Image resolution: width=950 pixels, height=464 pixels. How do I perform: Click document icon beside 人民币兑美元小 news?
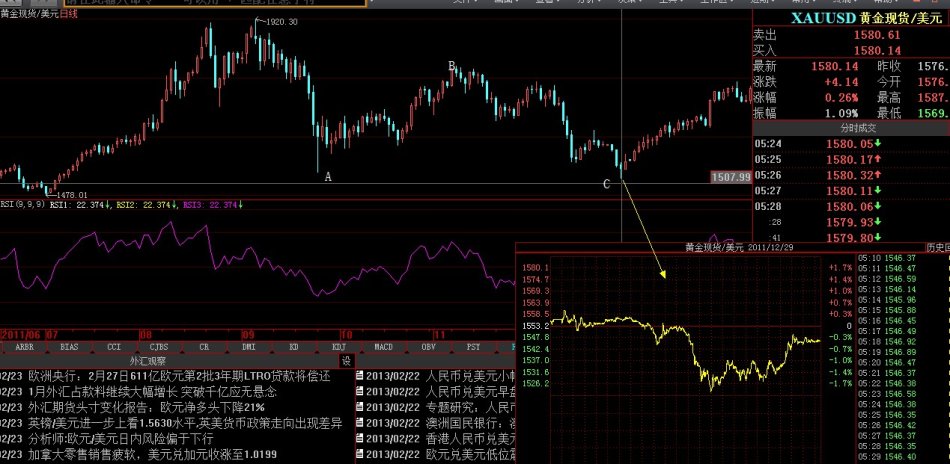click(x=360, y=376)
